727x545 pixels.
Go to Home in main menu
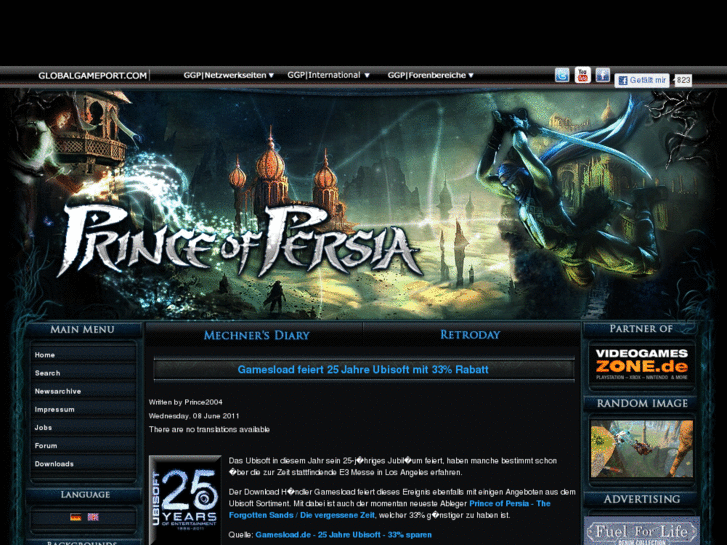point(83,355)
